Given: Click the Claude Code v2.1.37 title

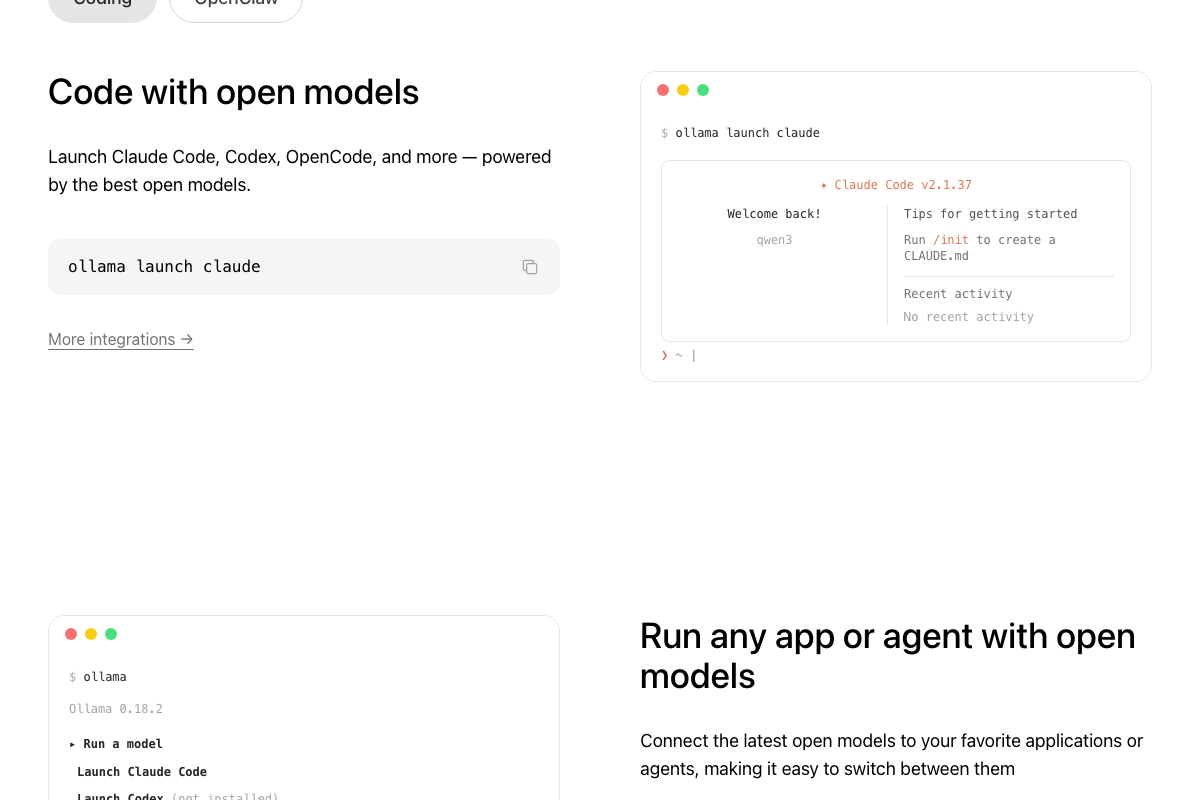Looking at the screenshot, I should click(896, 185).
